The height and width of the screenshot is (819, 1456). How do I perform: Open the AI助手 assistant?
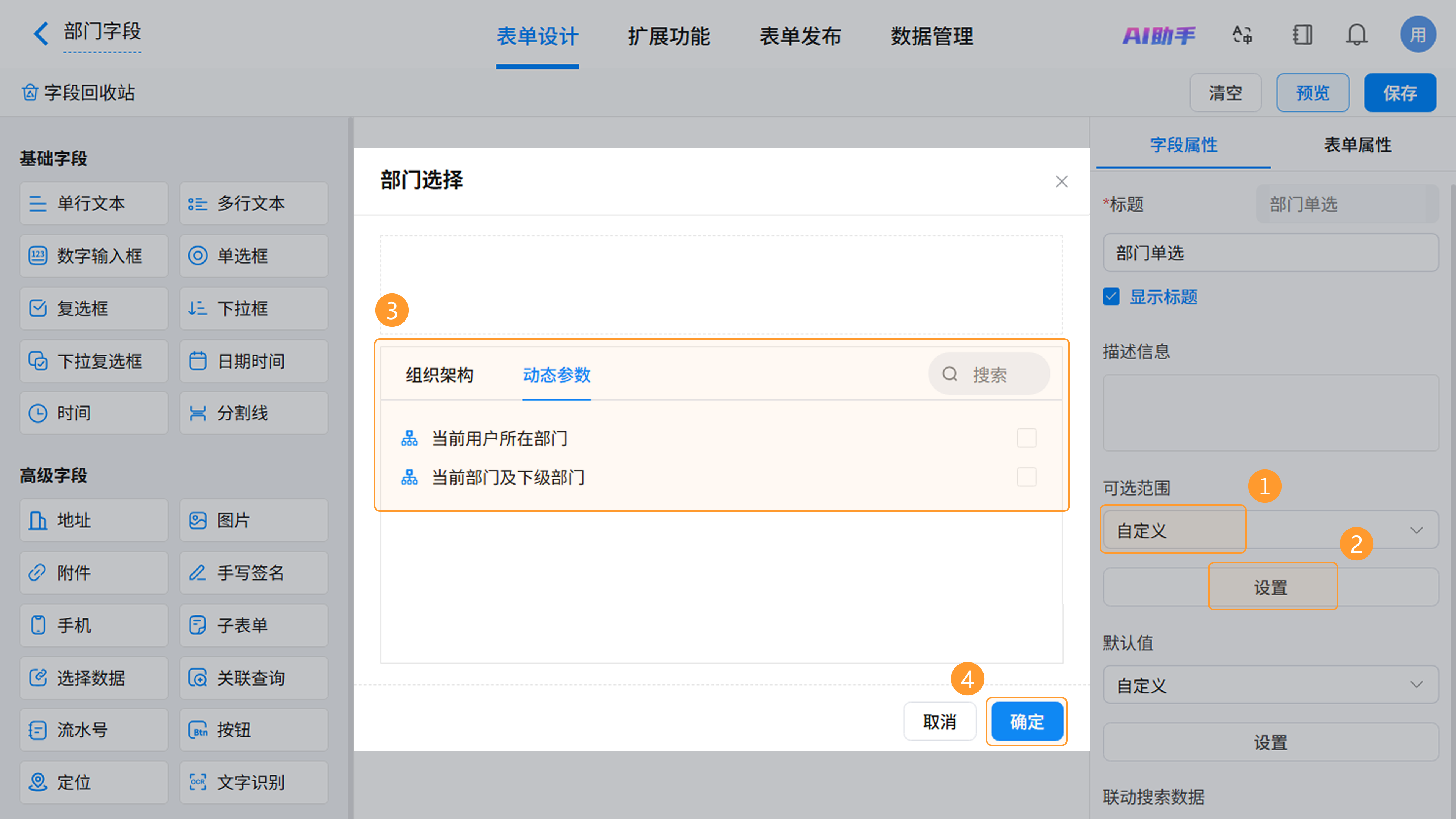pyautogui.click(x=1159, y=36)
